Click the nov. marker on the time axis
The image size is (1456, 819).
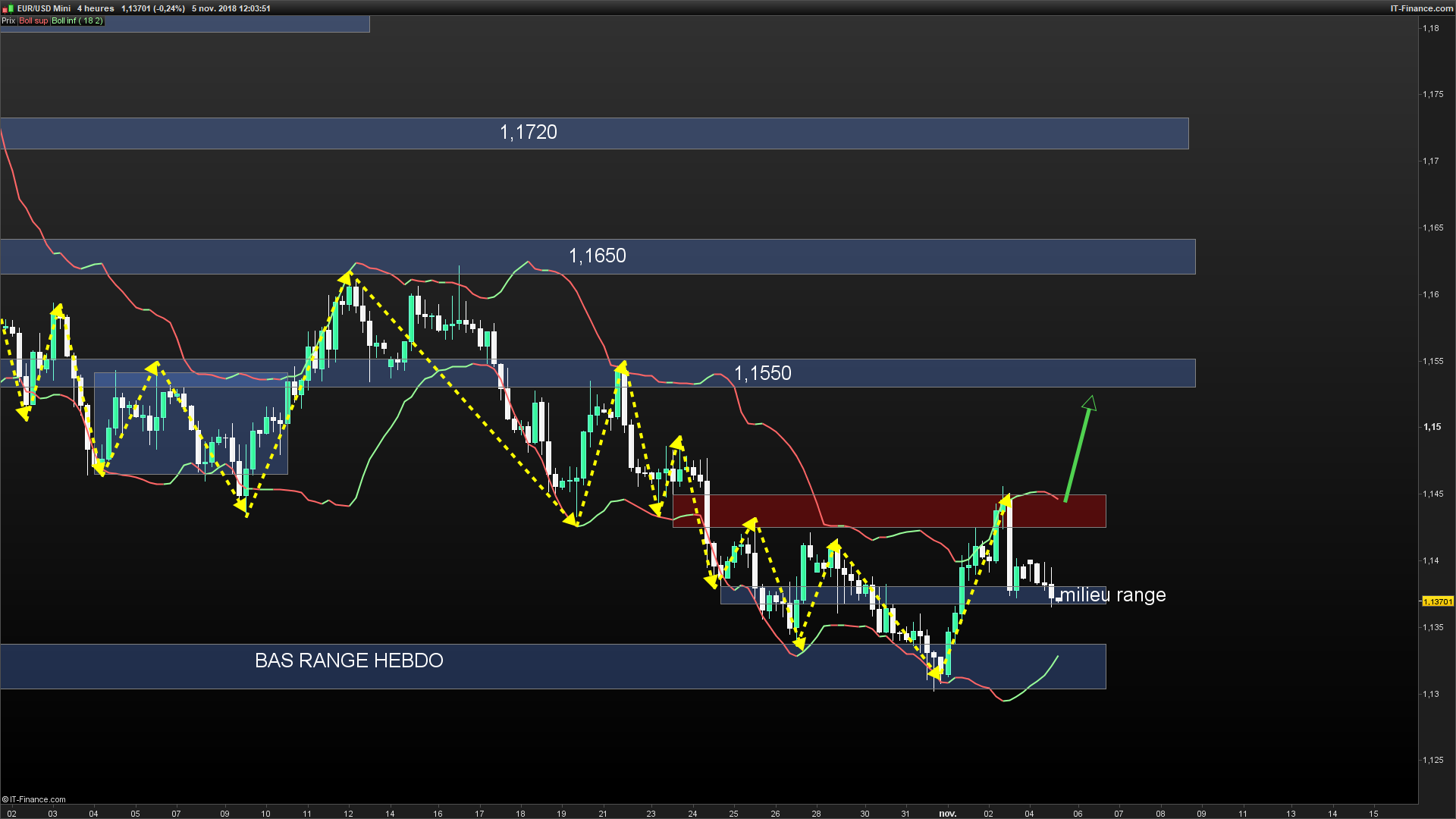tap(947, 814)
